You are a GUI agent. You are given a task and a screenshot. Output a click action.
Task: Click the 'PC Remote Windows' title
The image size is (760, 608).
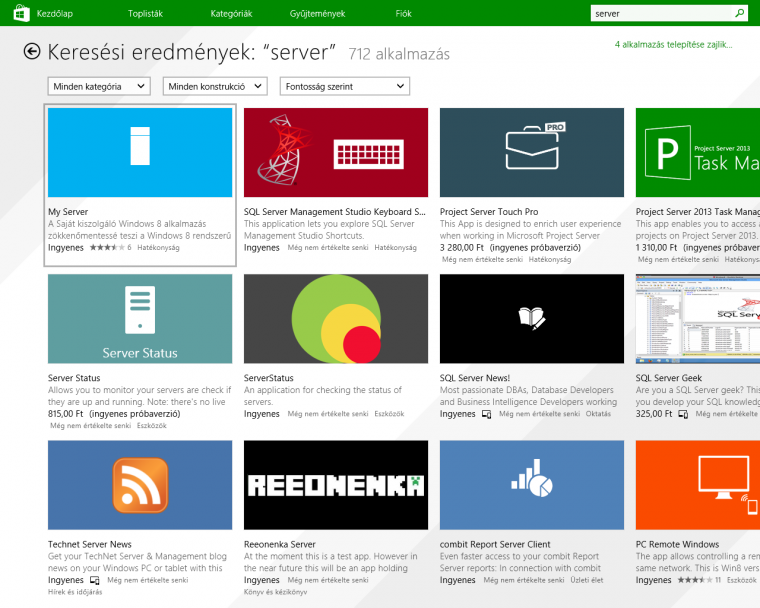tap(678, 544)
